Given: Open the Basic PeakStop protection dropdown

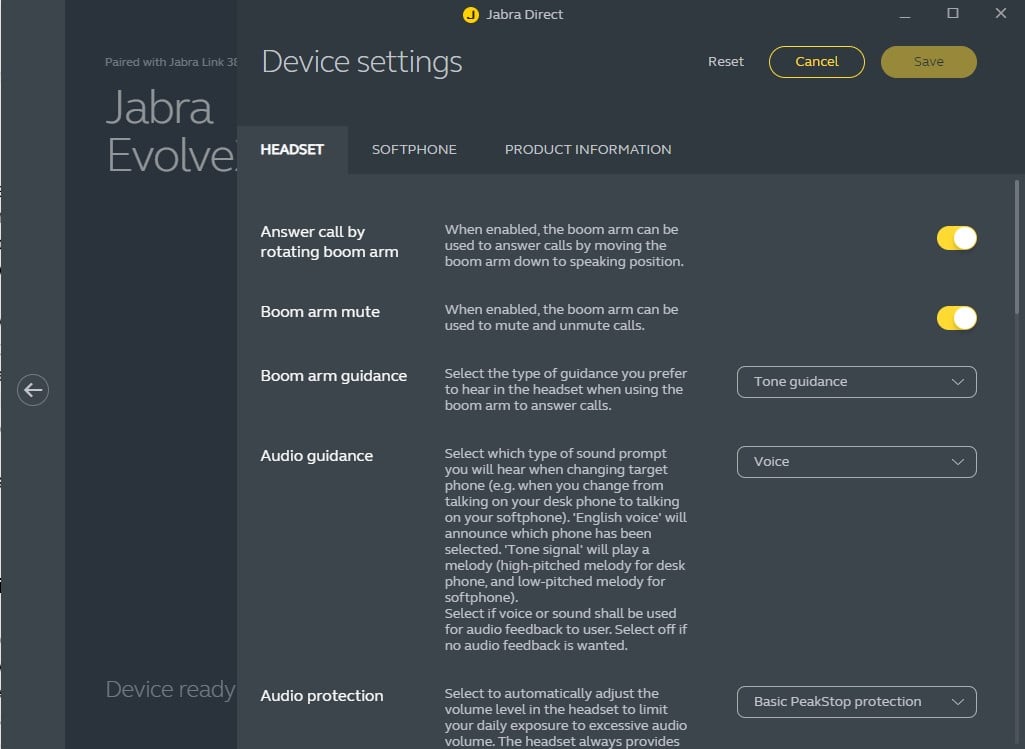Looking at the screenshot, I should (x=856, y=702).
